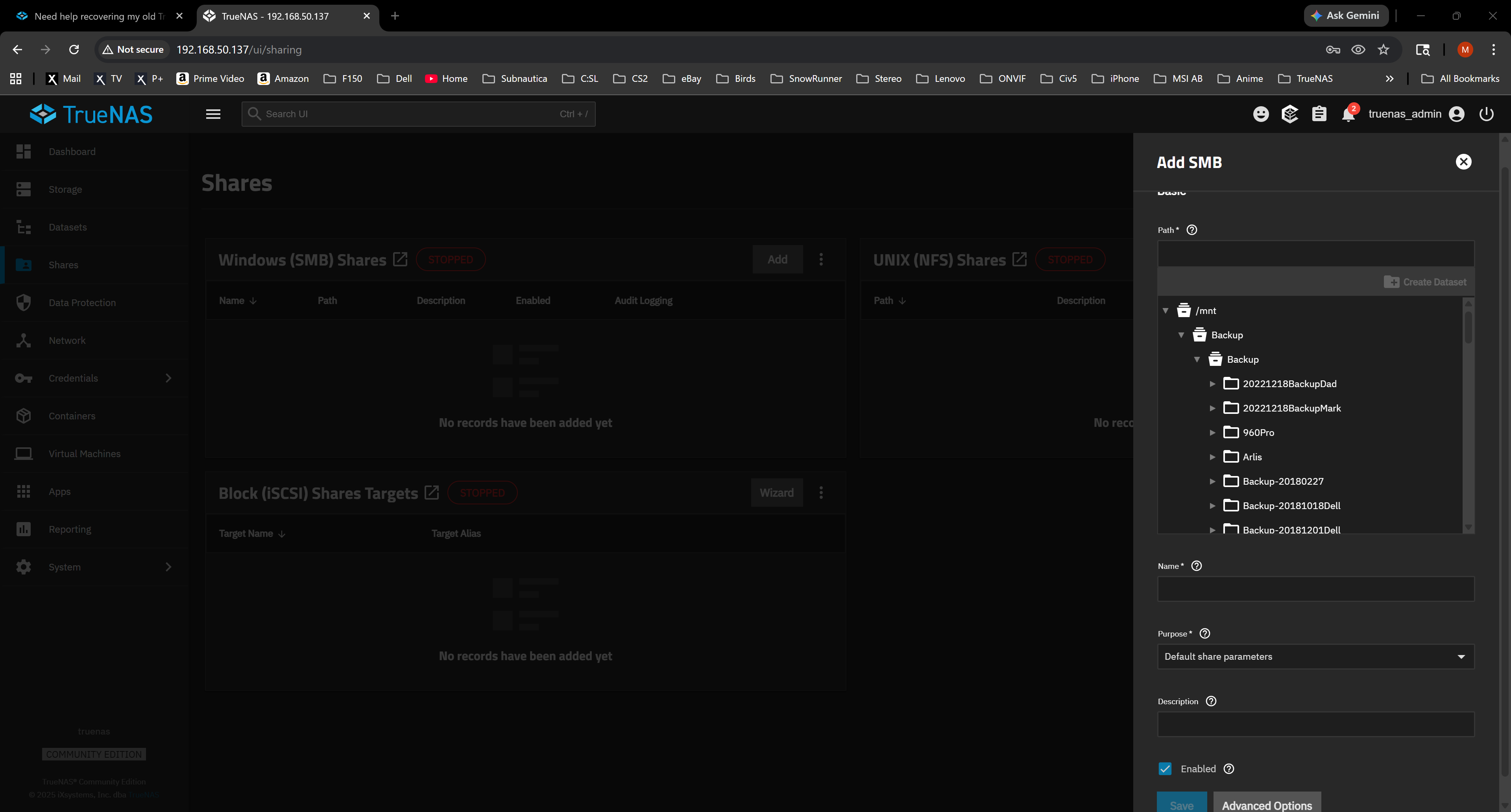Image resolution: width=1511 pixels, height=812 pixels.
Task: Click the Credentials key icon
Action: [24, 378]
